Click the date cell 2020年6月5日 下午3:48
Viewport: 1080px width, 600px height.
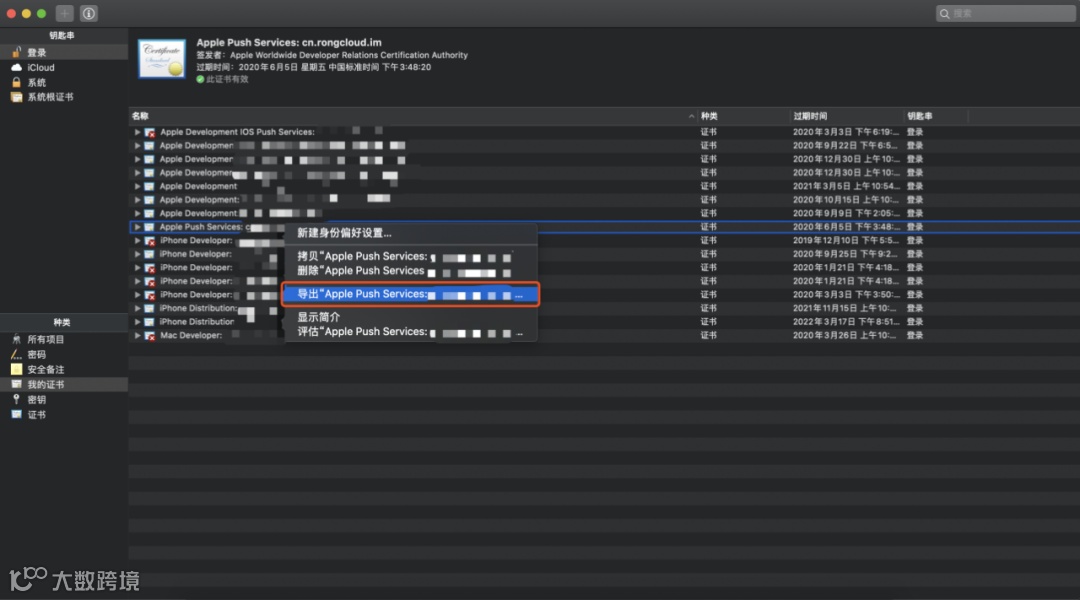(846, 227)
